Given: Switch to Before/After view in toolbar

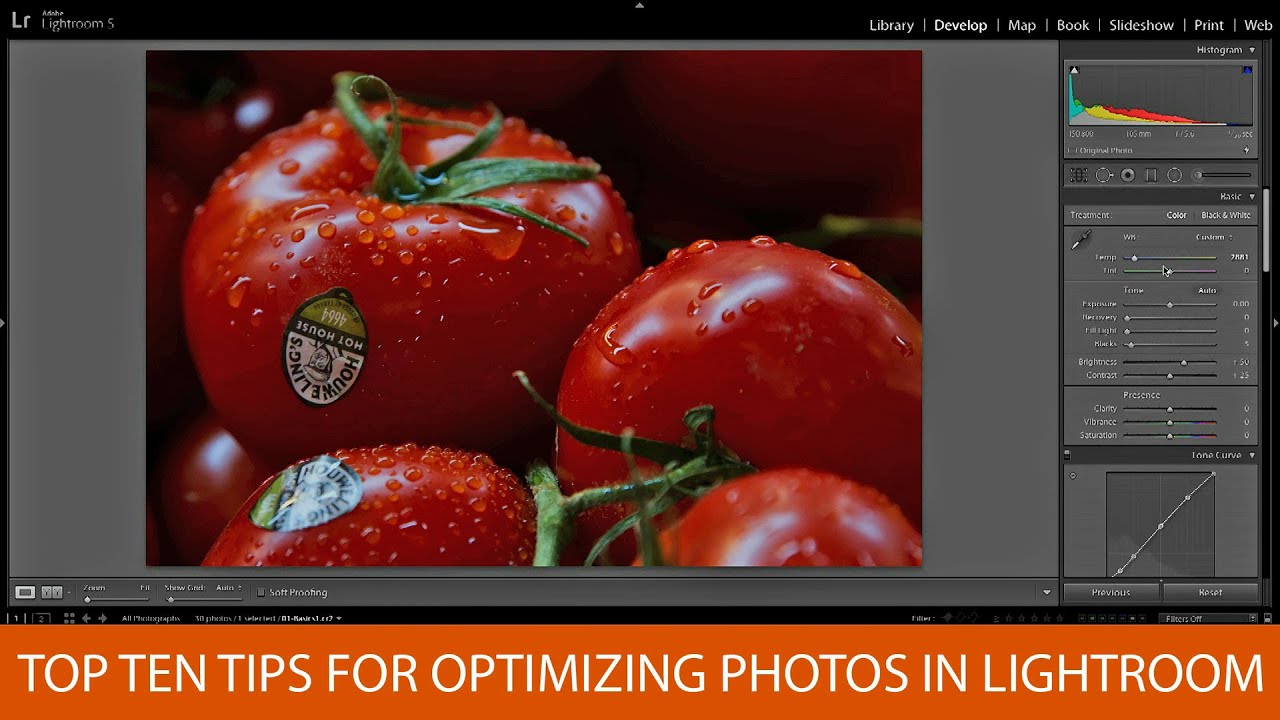Looking at the screenshot, I should (51, 592).
